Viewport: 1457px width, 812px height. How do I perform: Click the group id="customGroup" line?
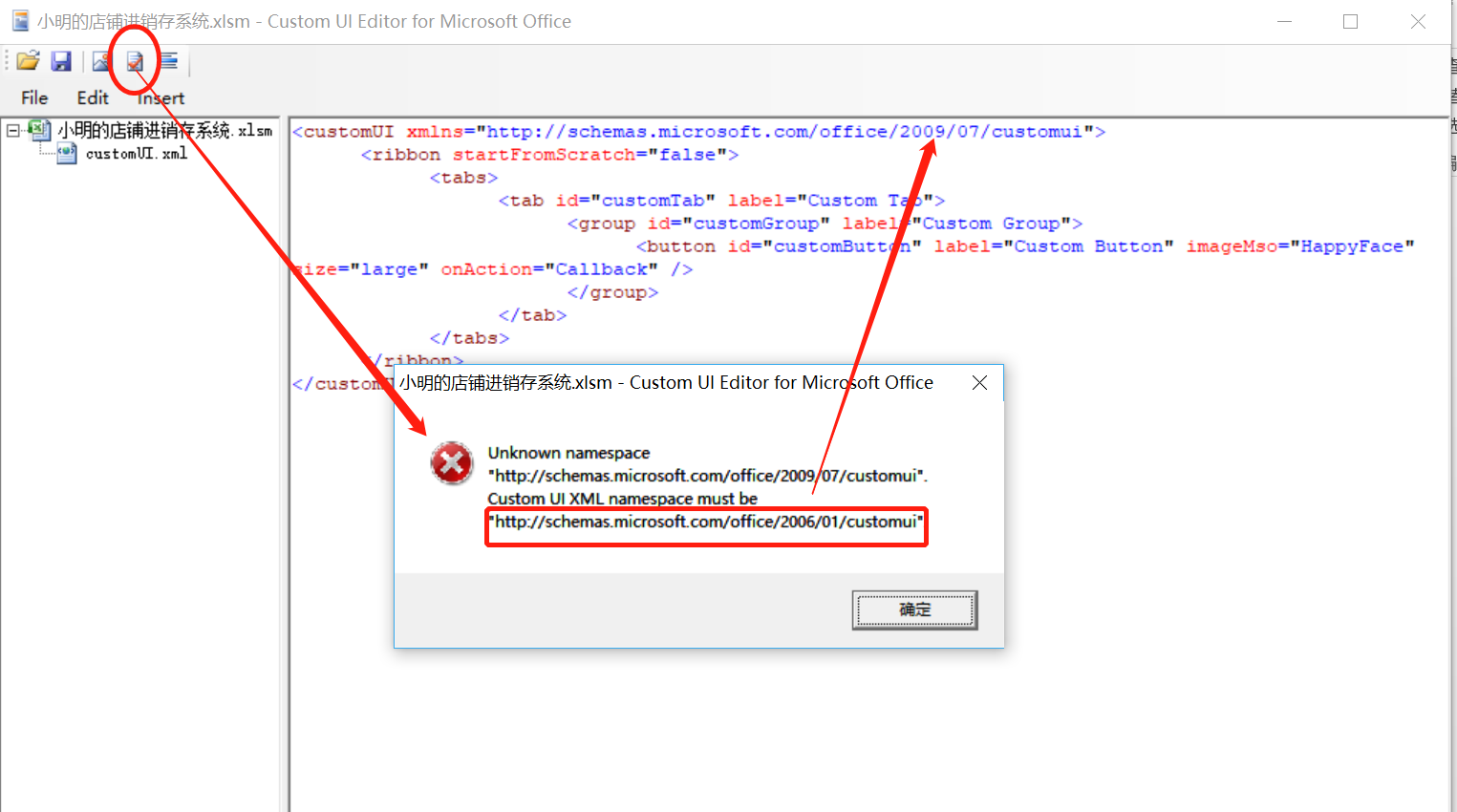825,224
